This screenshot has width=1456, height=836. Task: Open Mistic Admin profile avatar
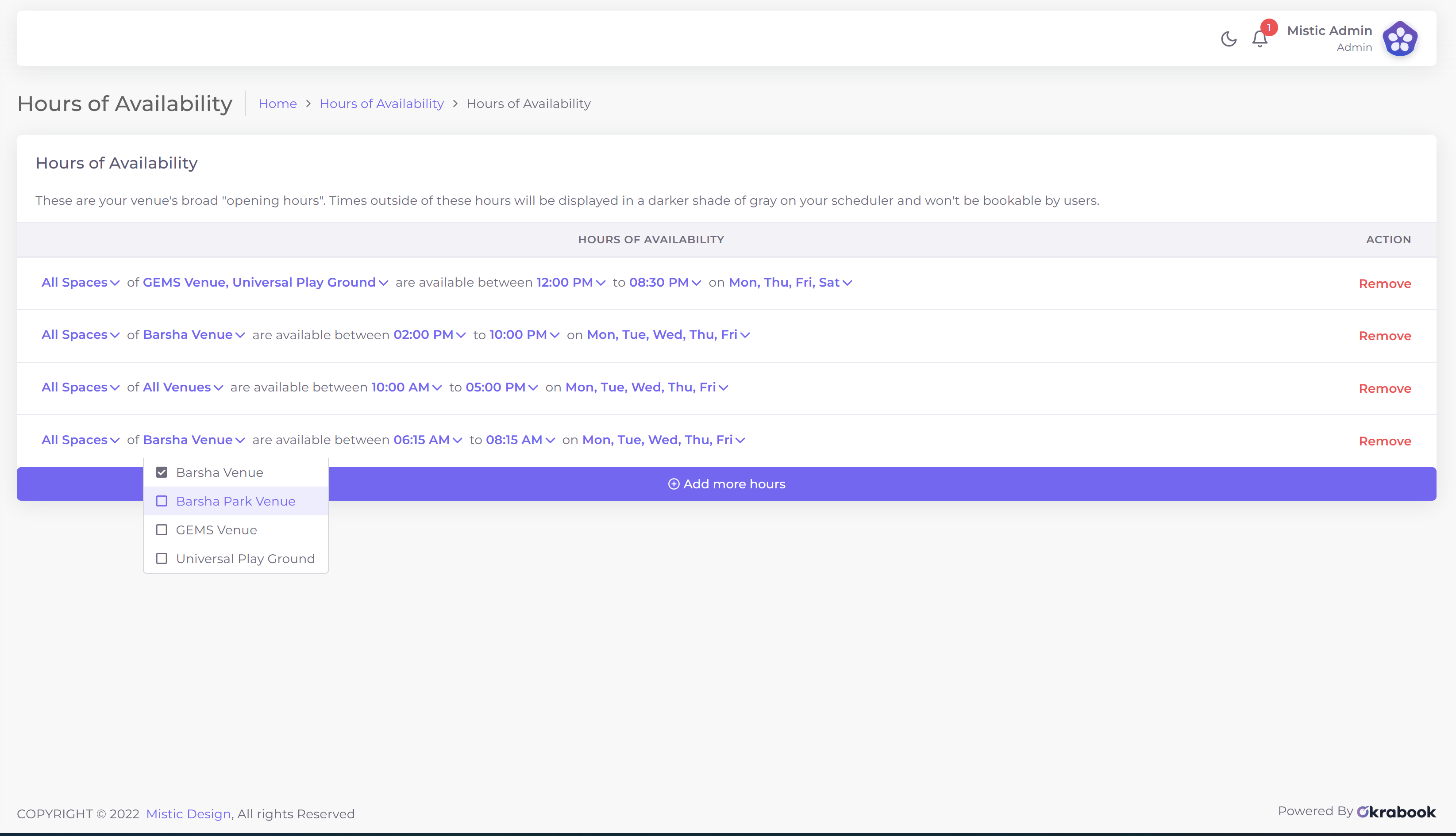[1400, 38]
